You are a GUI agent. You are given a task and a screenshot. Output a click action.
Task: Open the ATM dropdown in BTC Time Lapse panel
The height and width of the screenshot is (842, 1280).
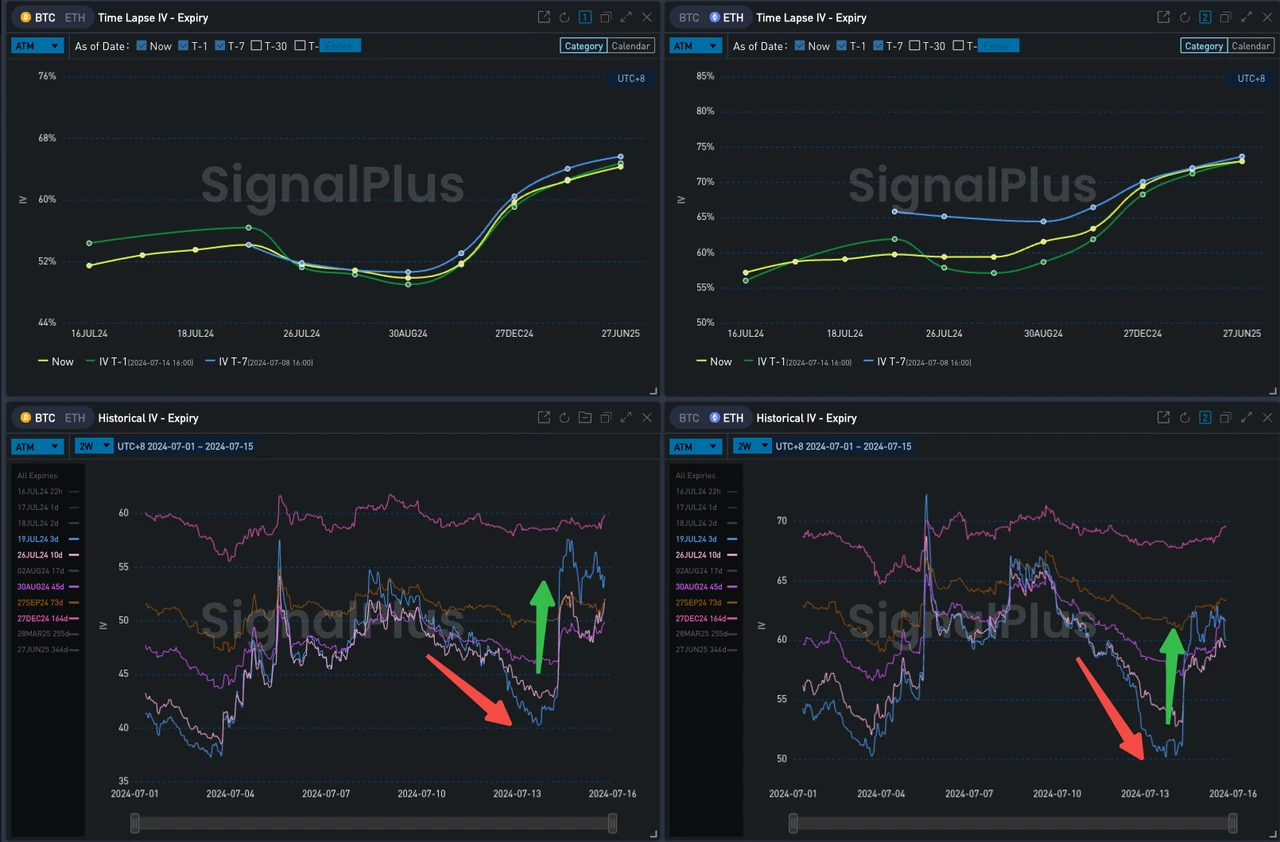coord(37,45)
